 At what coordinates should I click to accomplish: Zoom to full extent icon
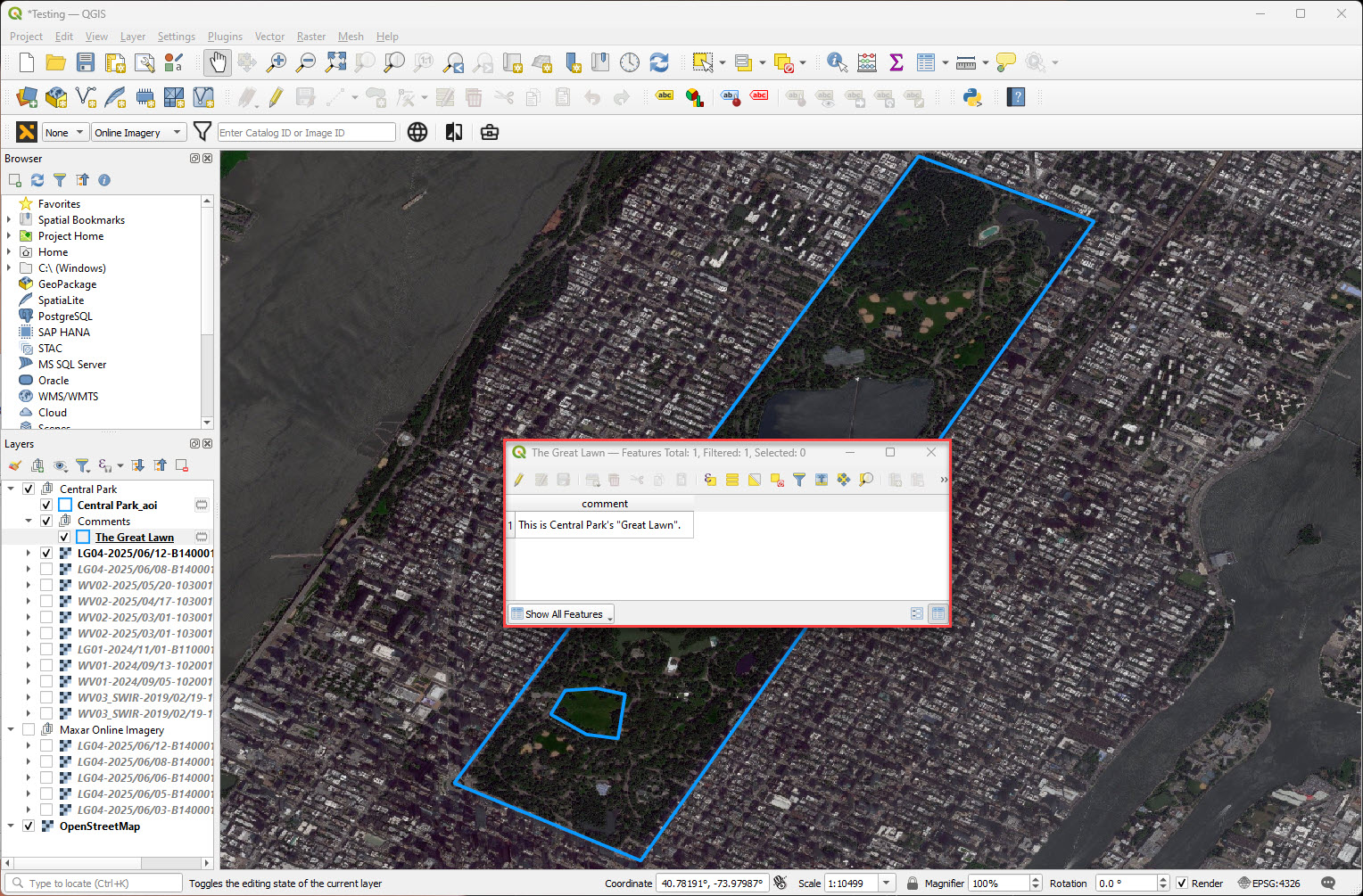tap(335, 62)
